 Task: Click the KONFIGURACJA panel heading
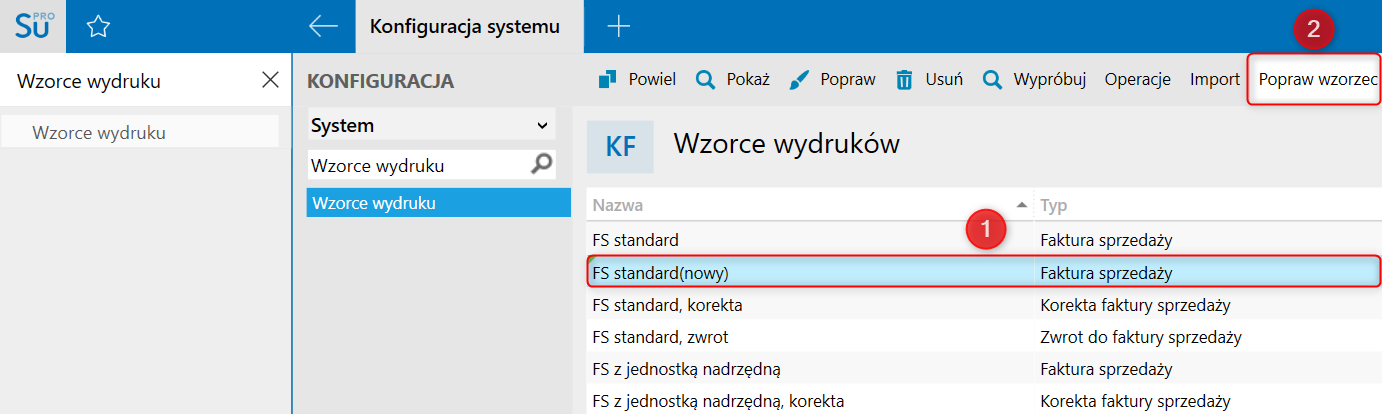pos(380,81)
